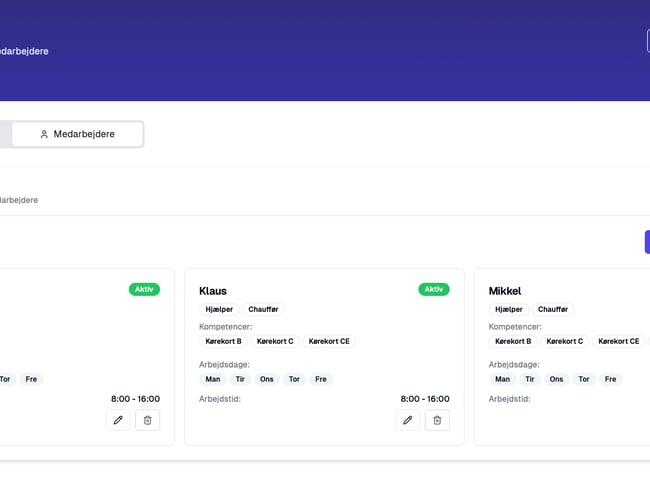
Task: Click the trash icon on Klaus's card
Action: click(x=437, y=420)
